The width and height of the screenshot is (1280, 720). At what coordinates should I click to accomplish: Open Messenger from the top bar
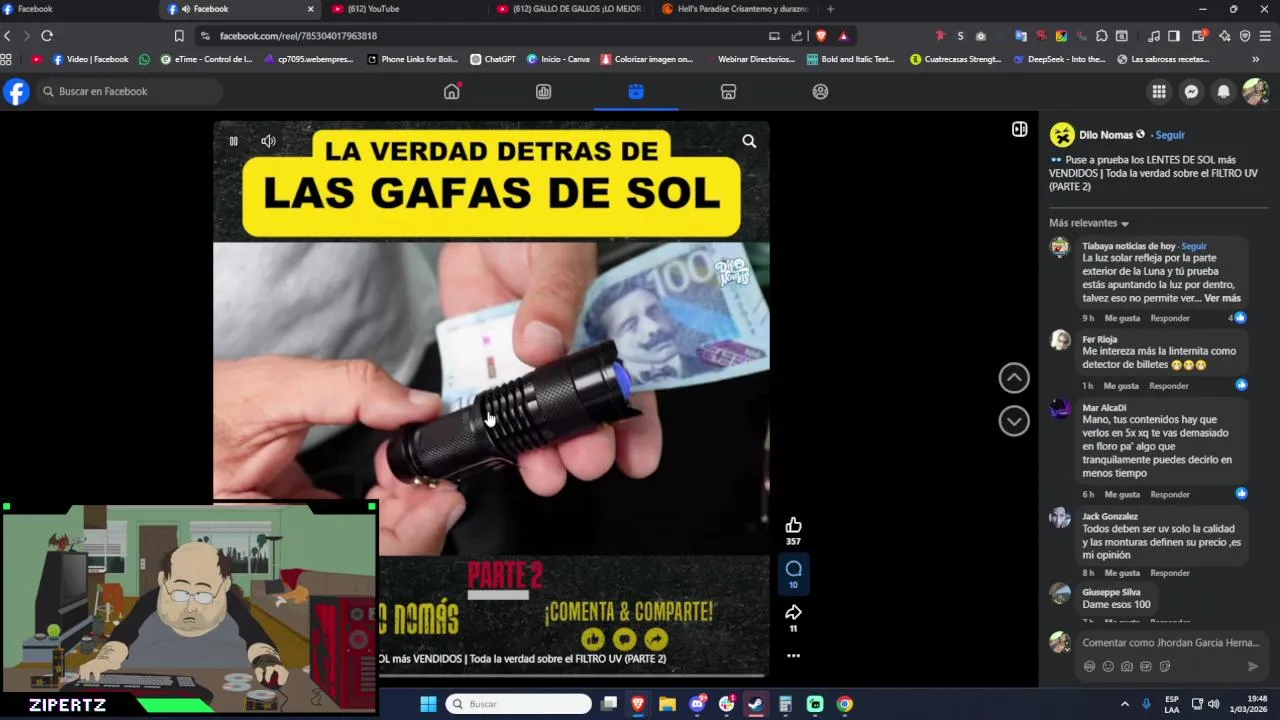pyautogui.click(x=1191, y=92)
